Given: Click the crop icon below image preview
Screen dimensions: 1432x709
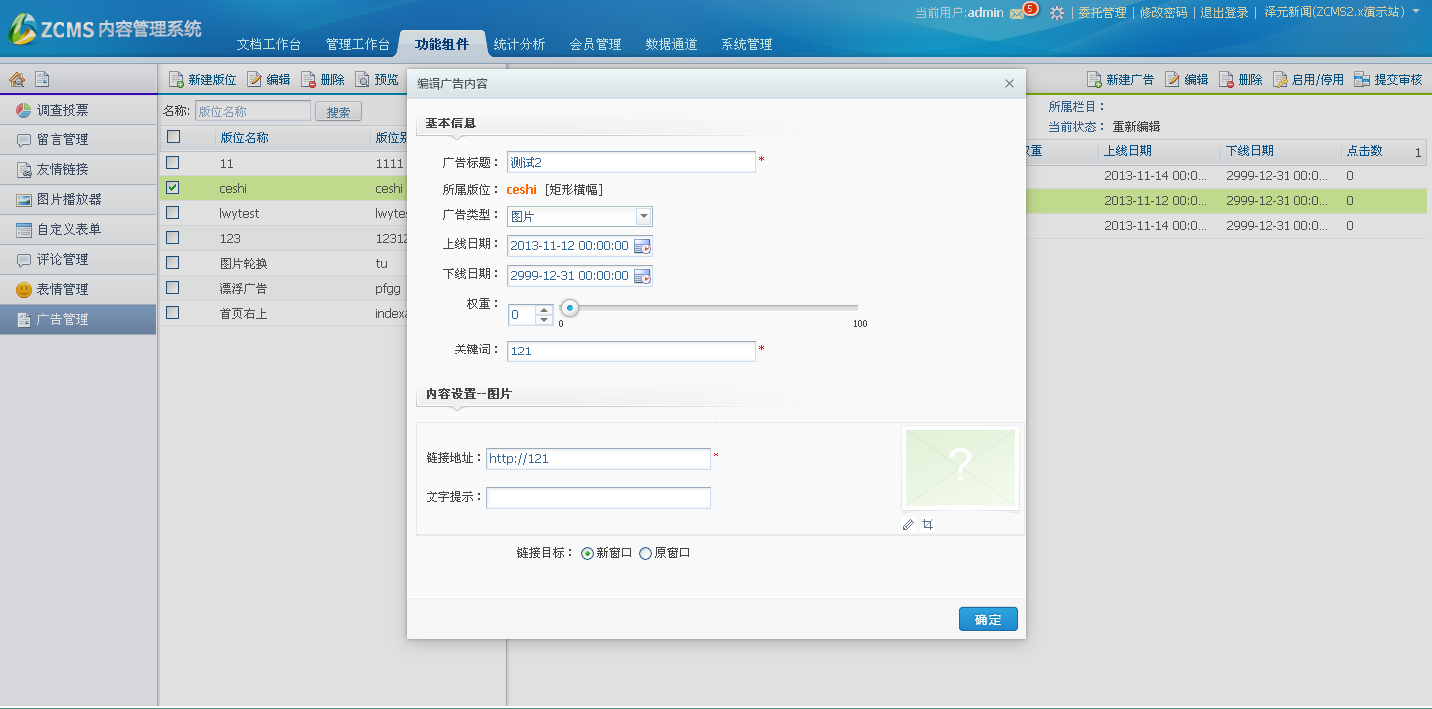Looking at the screenshot, I should click(928, 524).
